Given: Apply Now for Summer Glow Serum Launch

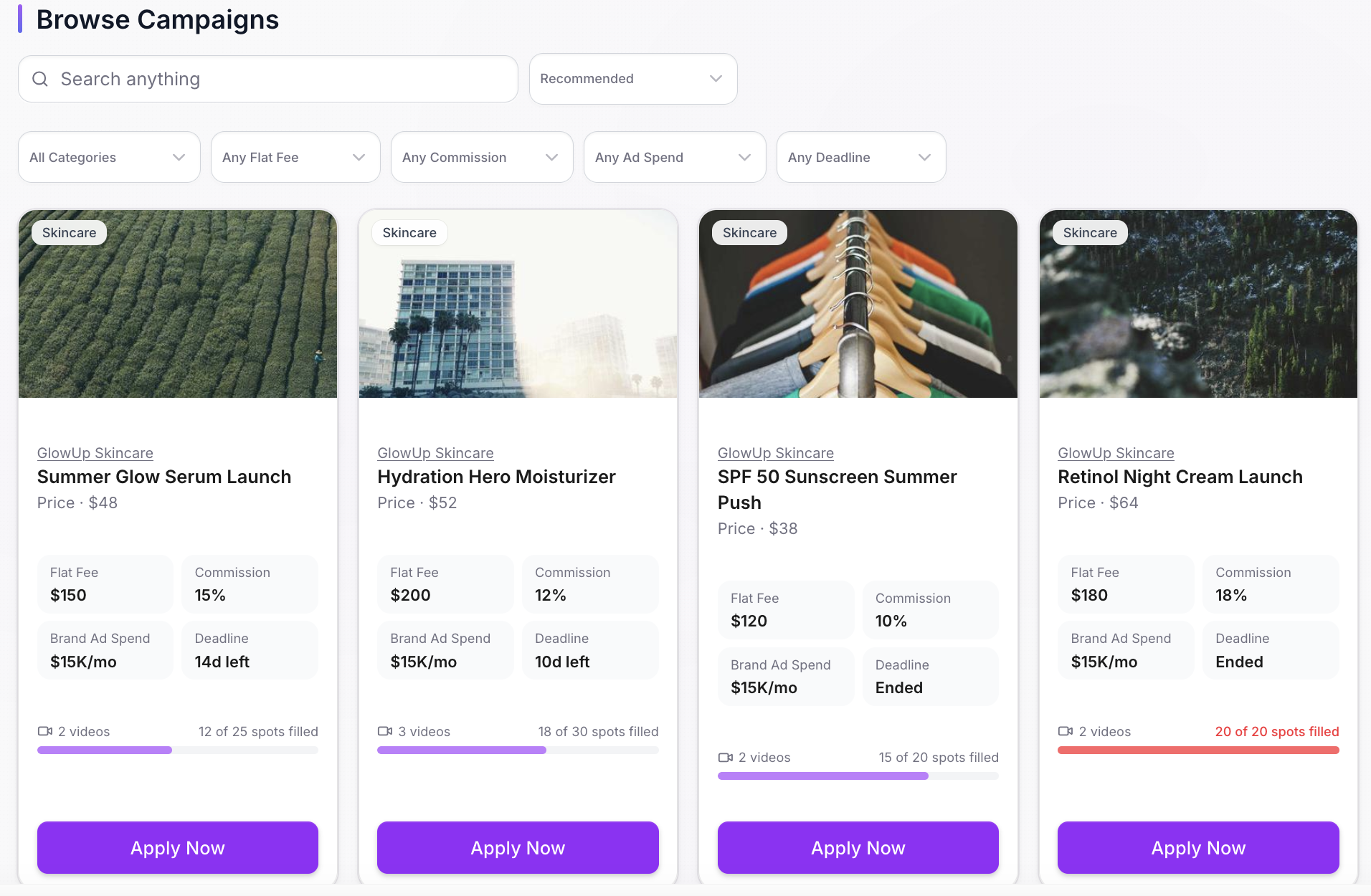Looking at the screenshot, I should tap(177, 847).
